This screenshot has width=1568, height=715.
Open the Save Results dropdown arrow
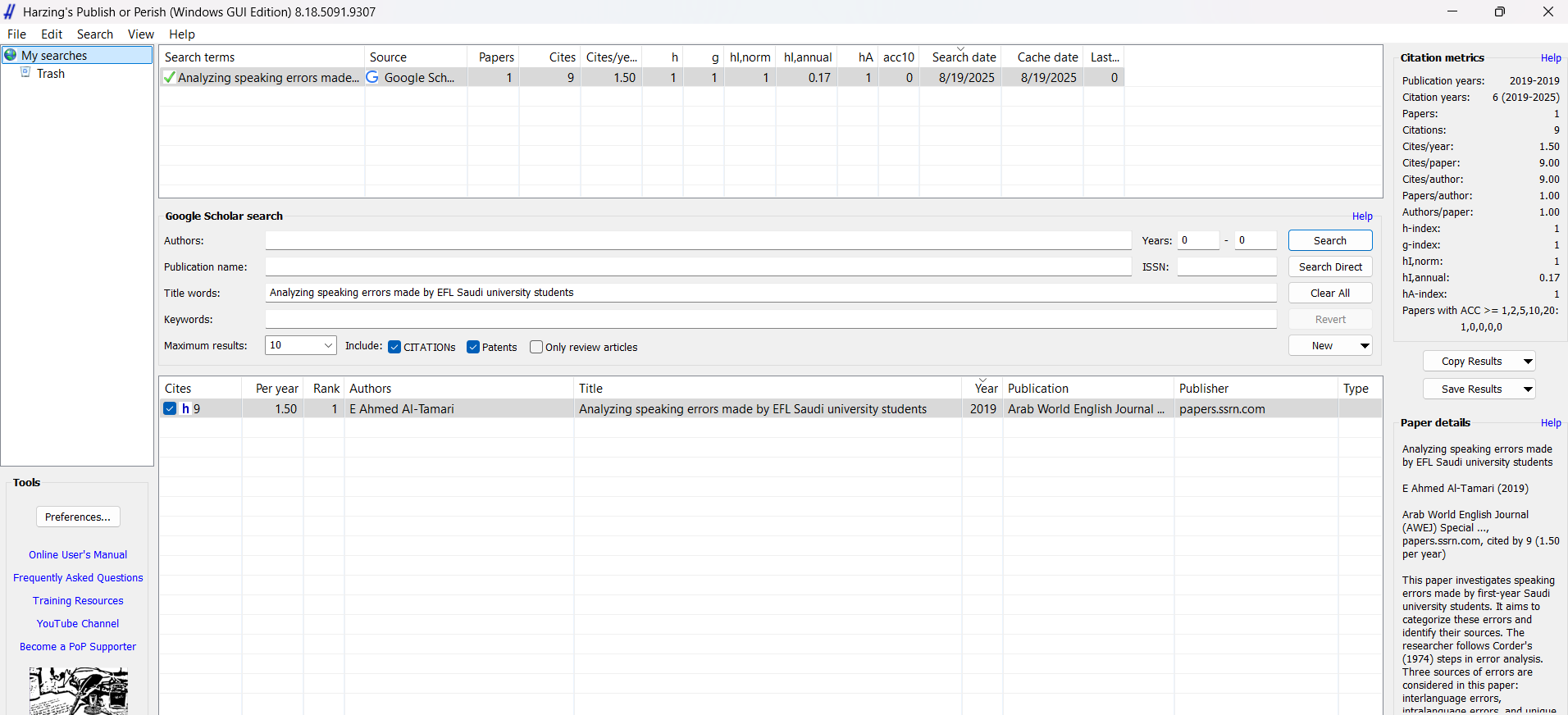[x=1528, y=389]
